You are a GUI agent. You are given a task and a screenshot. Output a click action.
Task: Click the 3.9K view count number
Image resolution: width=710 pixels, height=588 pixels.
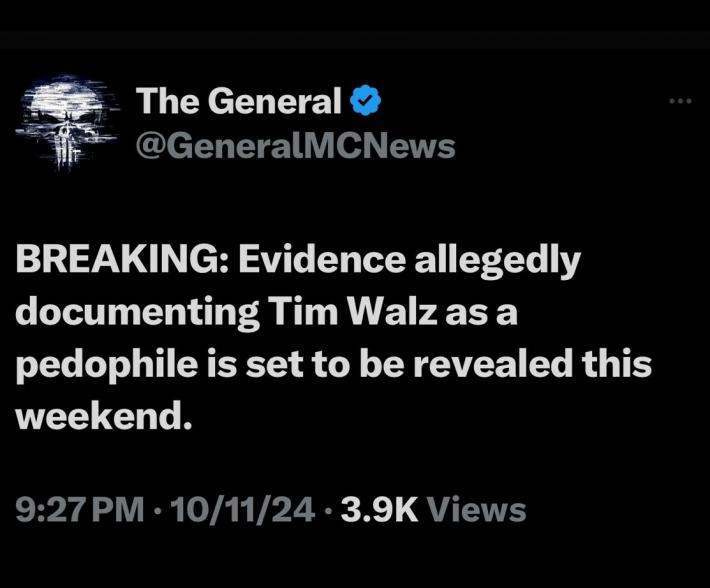tap(379, 510)
